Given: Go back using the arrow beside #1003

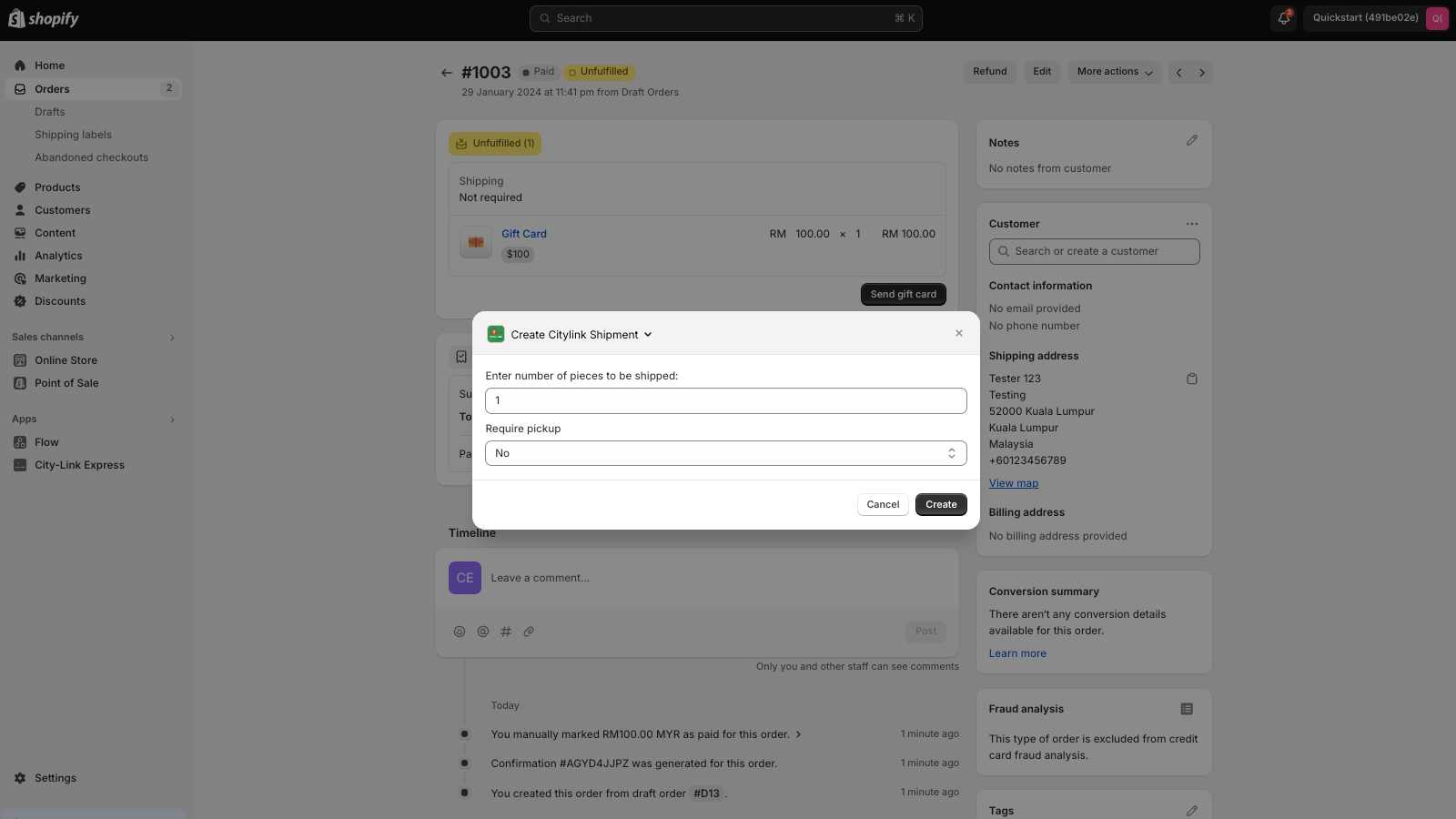Looking at the screenshot, I should [446, 73].
